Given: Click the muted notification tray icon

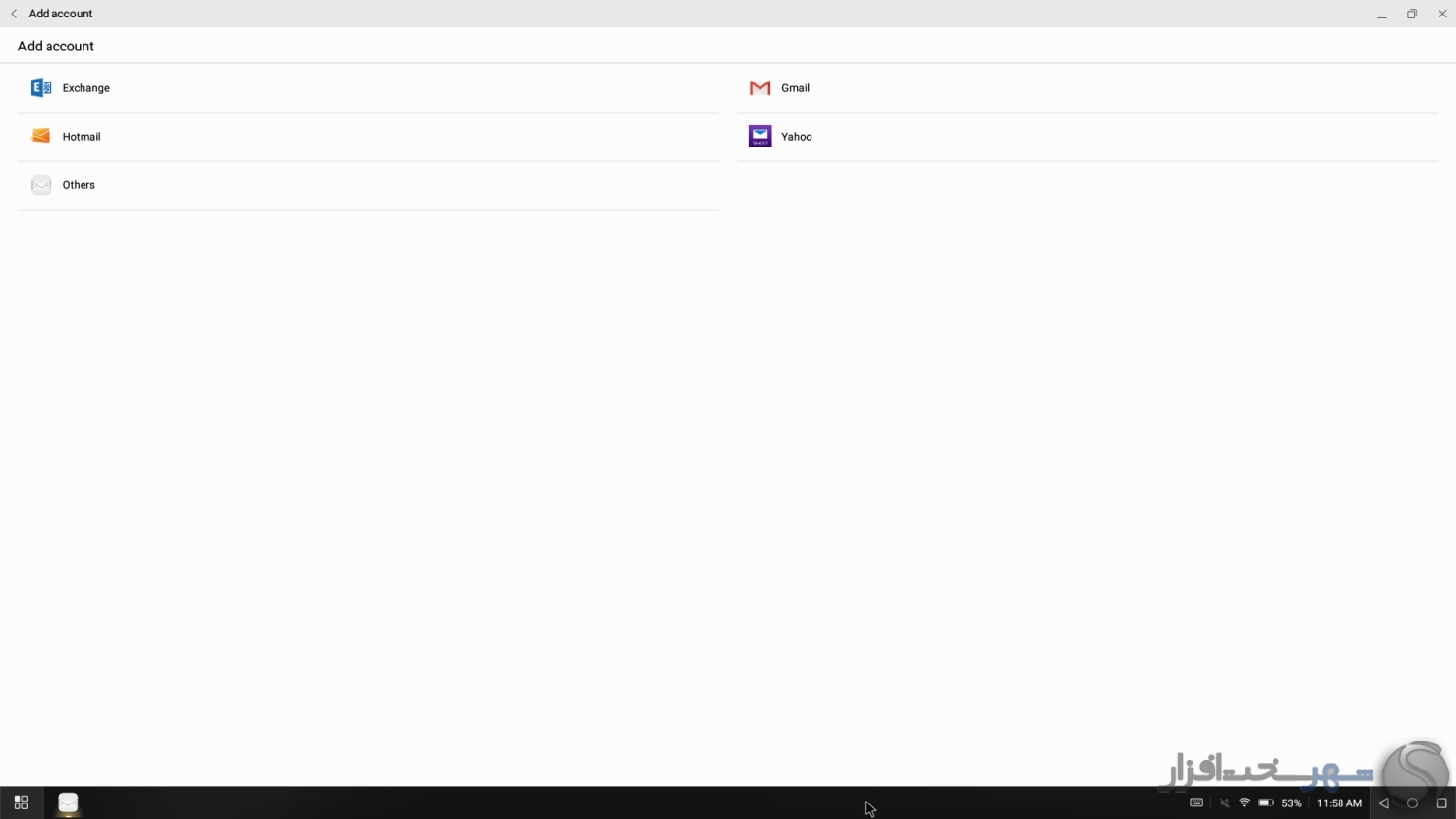Looking at the screenshot, I should click(1224, 803).
